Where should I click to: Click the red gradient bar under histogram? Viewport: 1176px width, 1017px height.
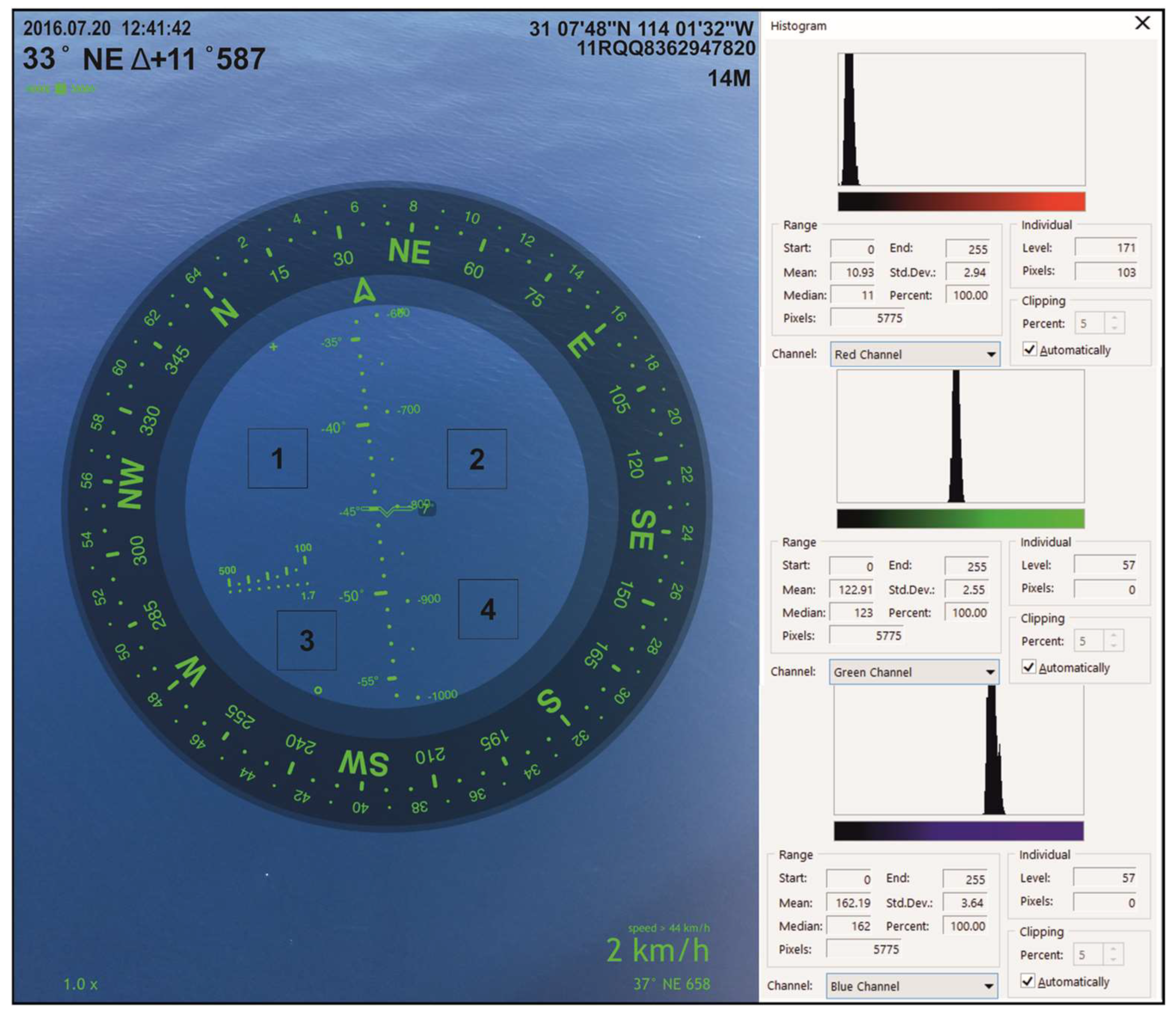[x=962, y=202]
